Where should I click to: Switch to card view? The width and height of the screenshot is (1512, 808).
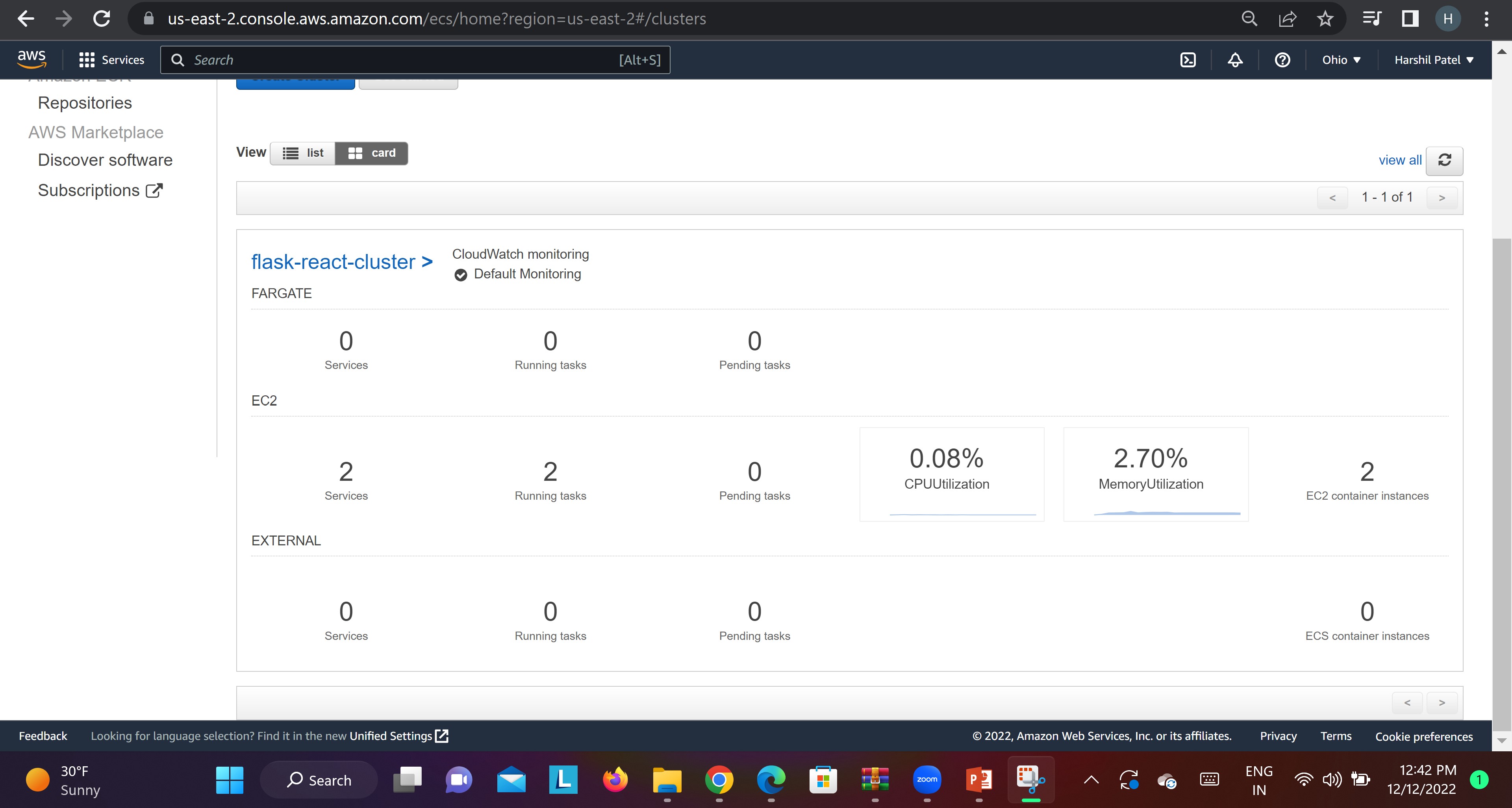[372, 153]
